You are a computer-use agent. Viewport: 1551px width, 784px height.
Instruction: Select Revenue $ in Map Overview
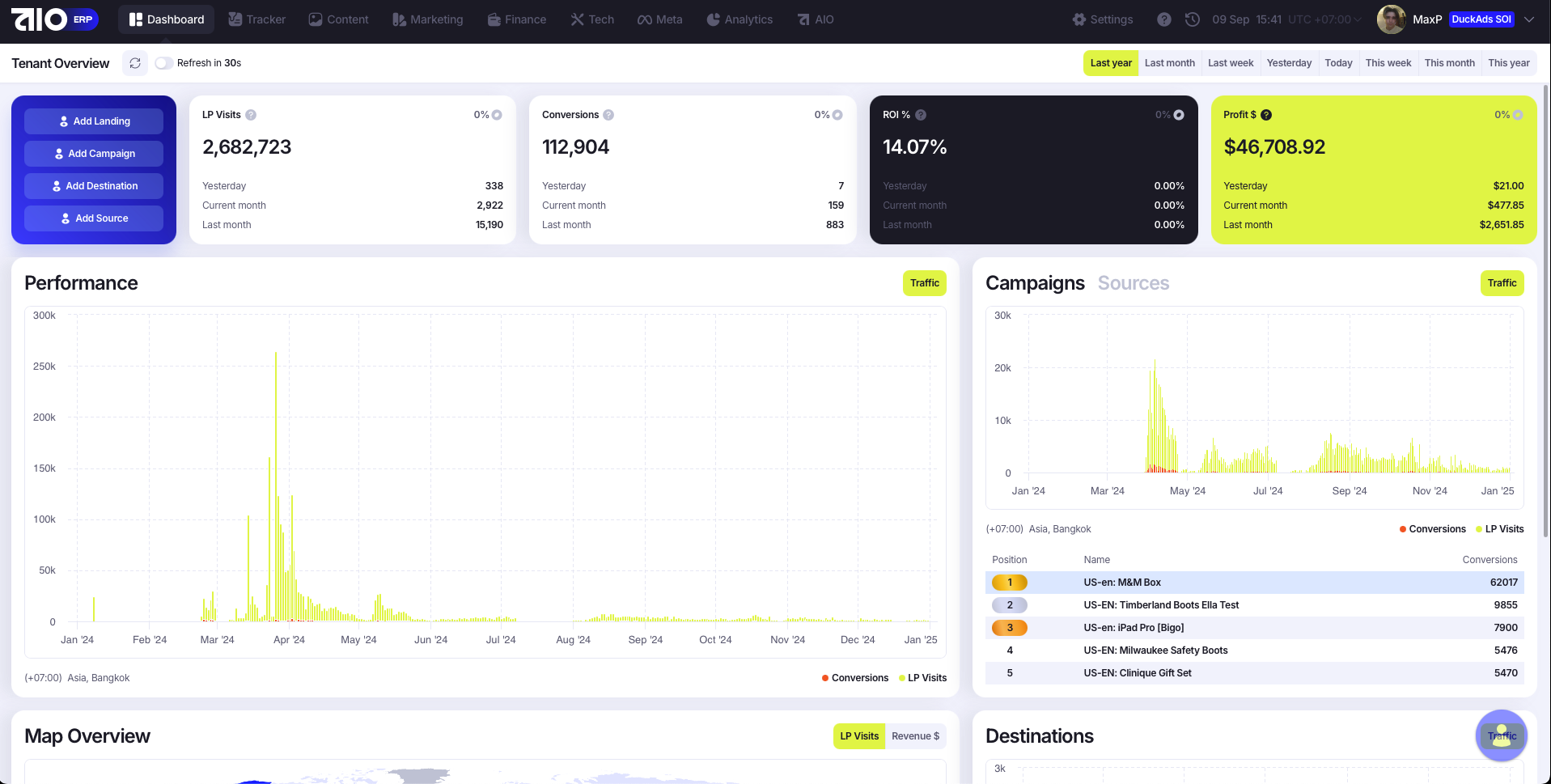coord(916,736)
